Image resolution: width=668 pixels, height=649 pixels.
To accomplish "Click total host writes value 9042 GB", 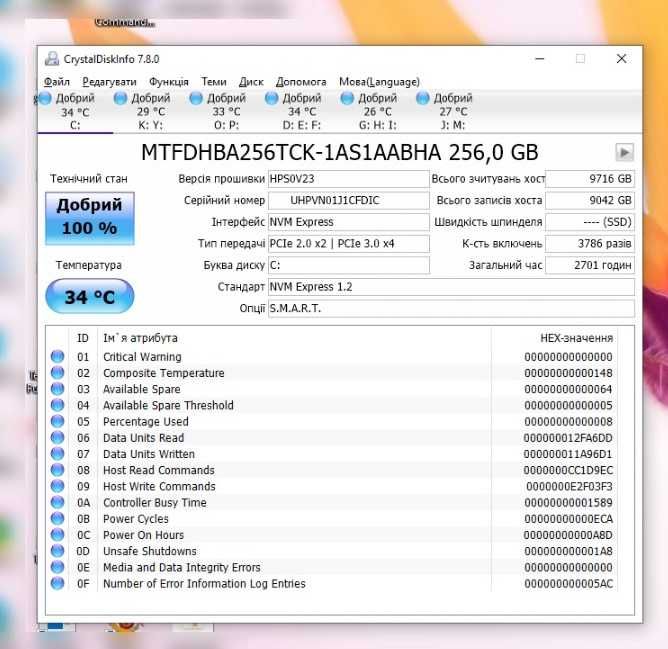I will (590, 200).
